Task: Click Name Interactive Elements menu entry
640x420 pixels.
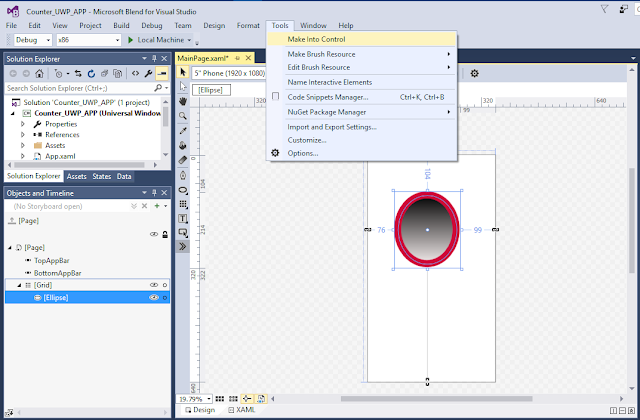Action: click(362, 82)
